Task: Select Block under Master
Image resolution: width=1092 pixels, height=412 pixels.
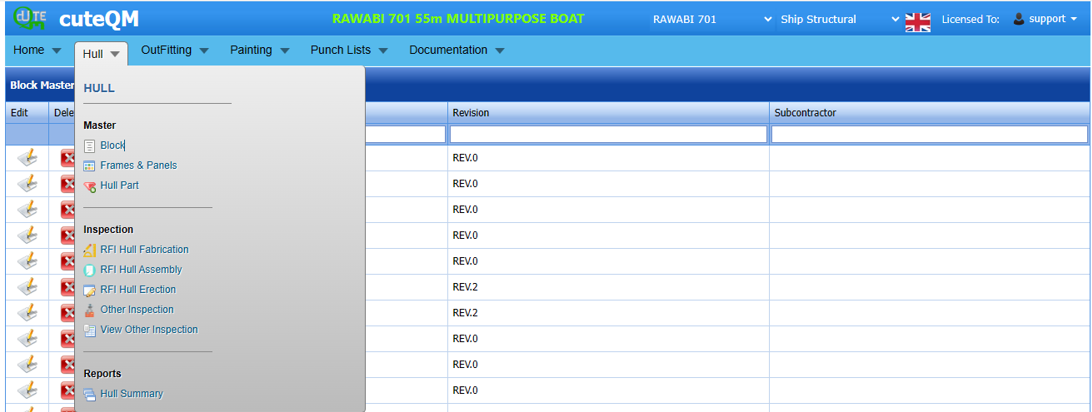Action: (112, 146)
